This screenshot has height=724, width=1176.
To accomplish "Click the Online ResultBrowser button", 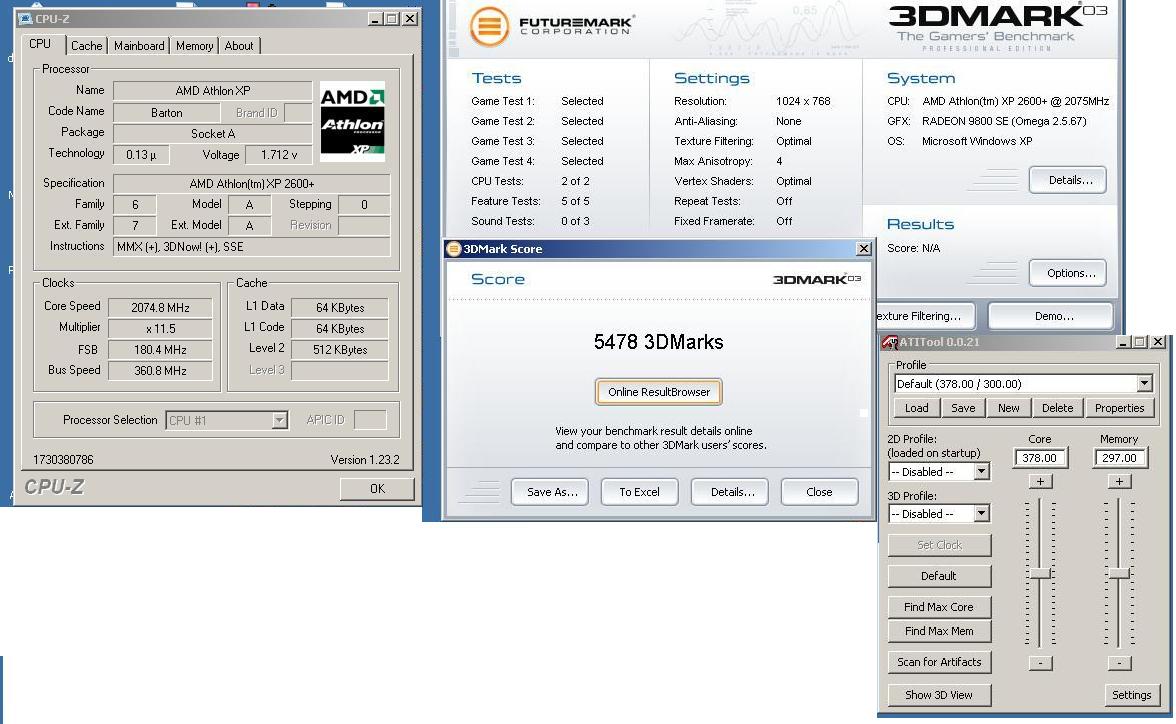I will coord(659,392).
